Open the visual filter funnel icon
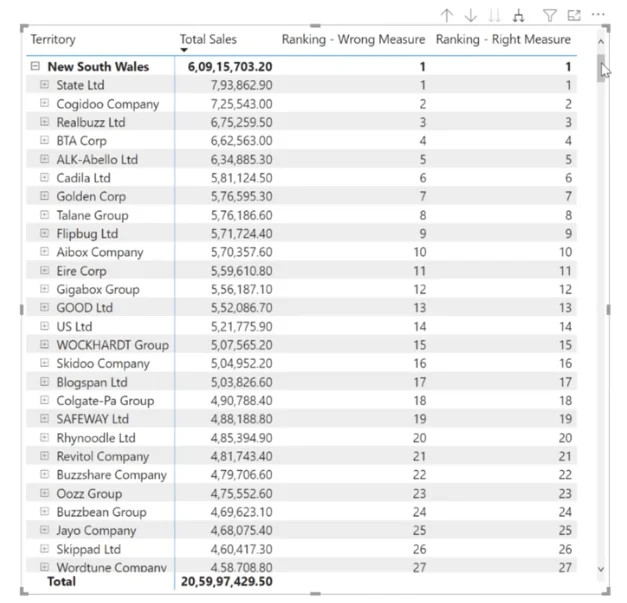The width and height of the screenshot is (627, 603). (550, 16)
